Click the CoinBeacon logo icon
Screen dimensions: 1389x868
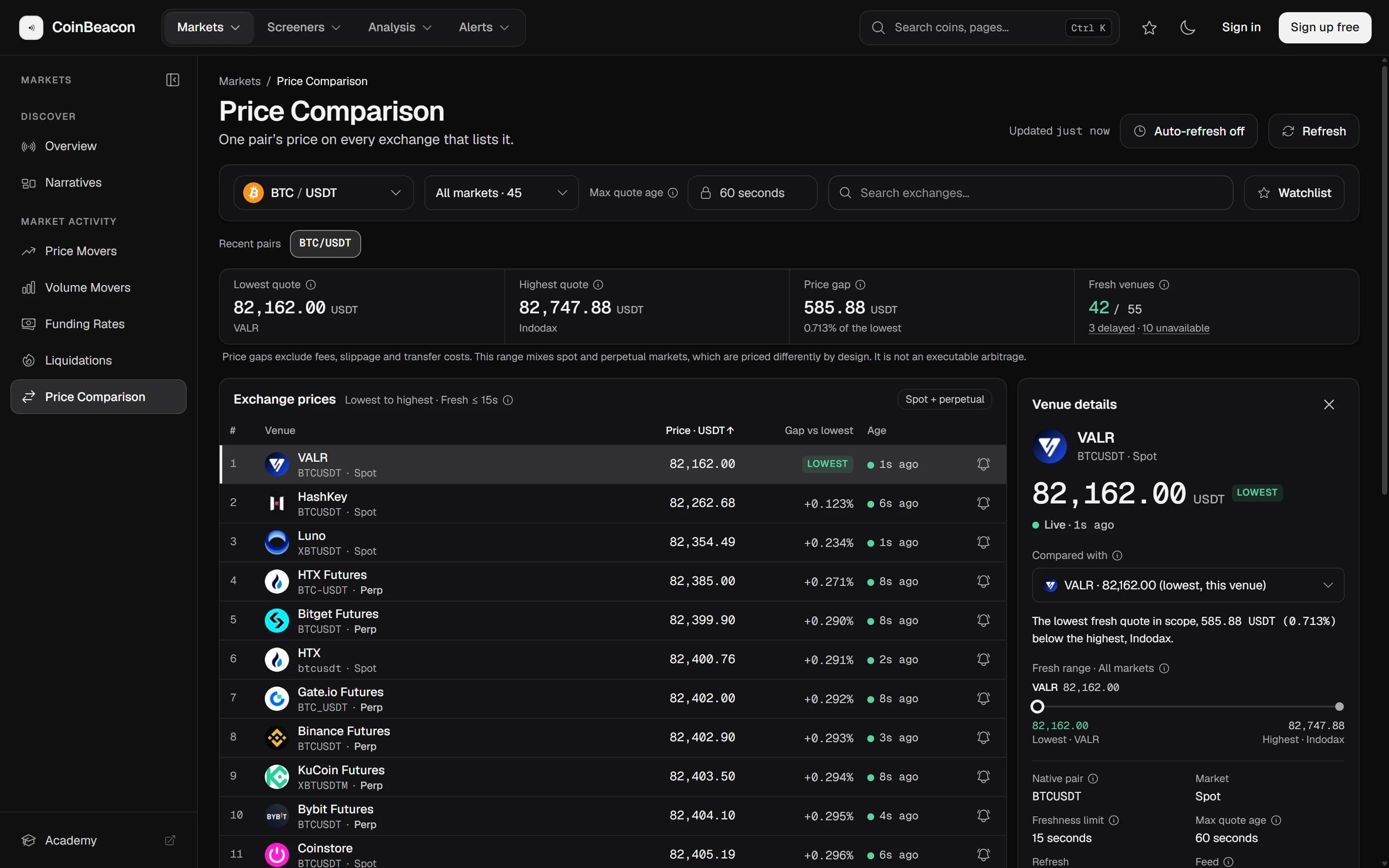[x=31, y=27]
